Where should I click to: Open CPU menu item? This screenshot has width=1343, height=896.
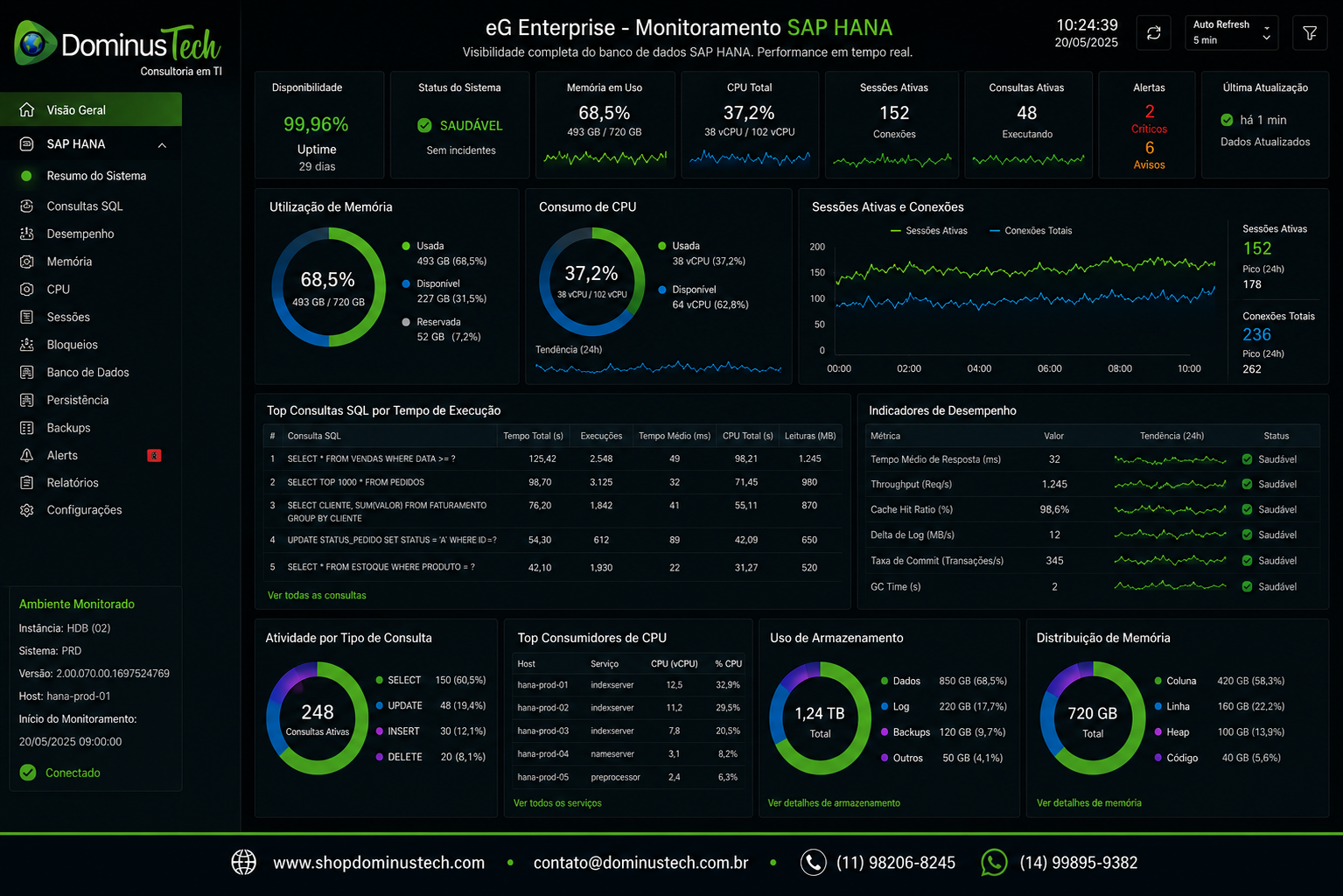59,289
